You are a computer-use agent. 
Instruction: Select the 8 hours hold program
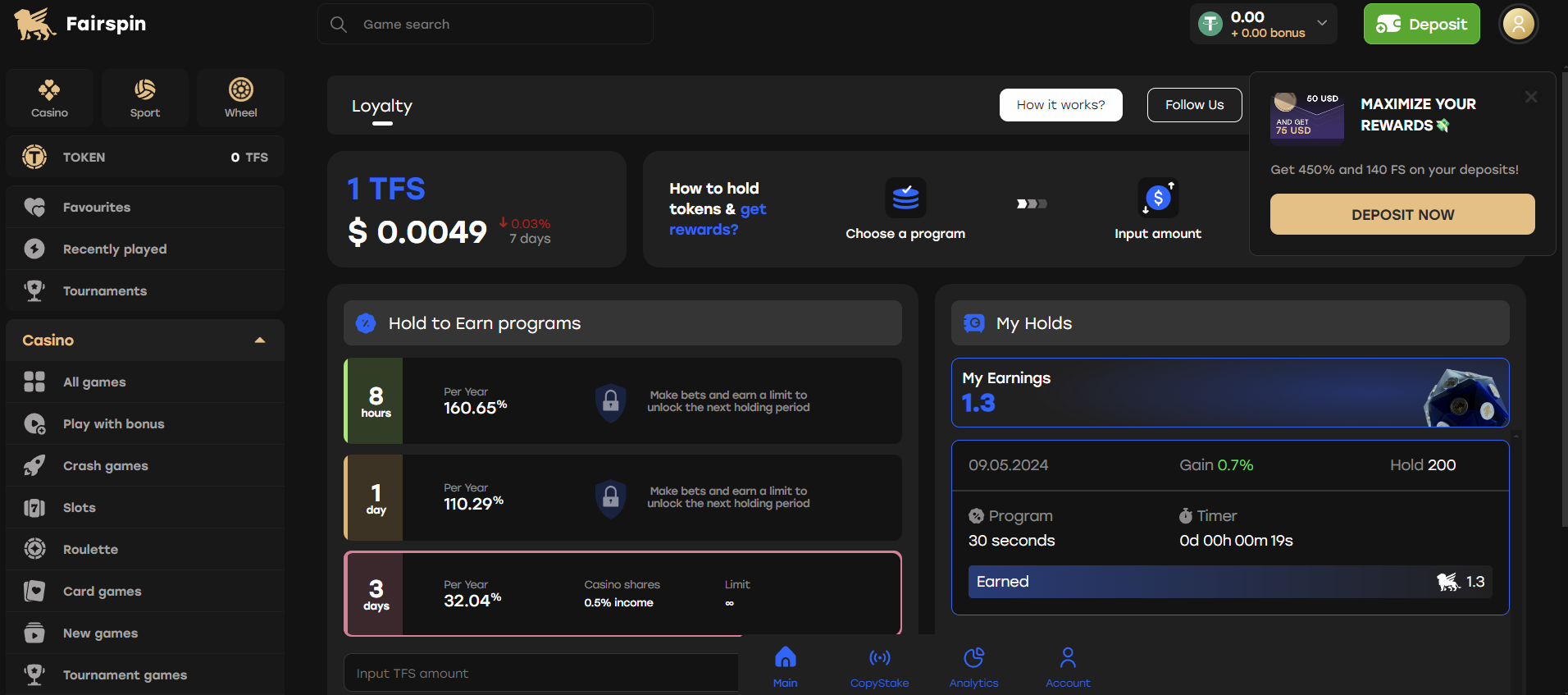622,400
